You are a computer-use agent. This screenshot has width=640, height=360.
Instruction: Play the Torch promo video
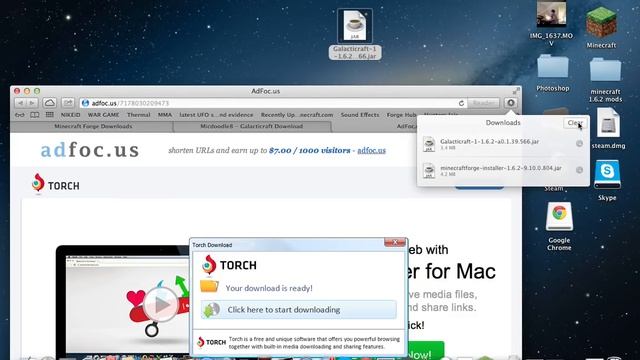[160, 304]
